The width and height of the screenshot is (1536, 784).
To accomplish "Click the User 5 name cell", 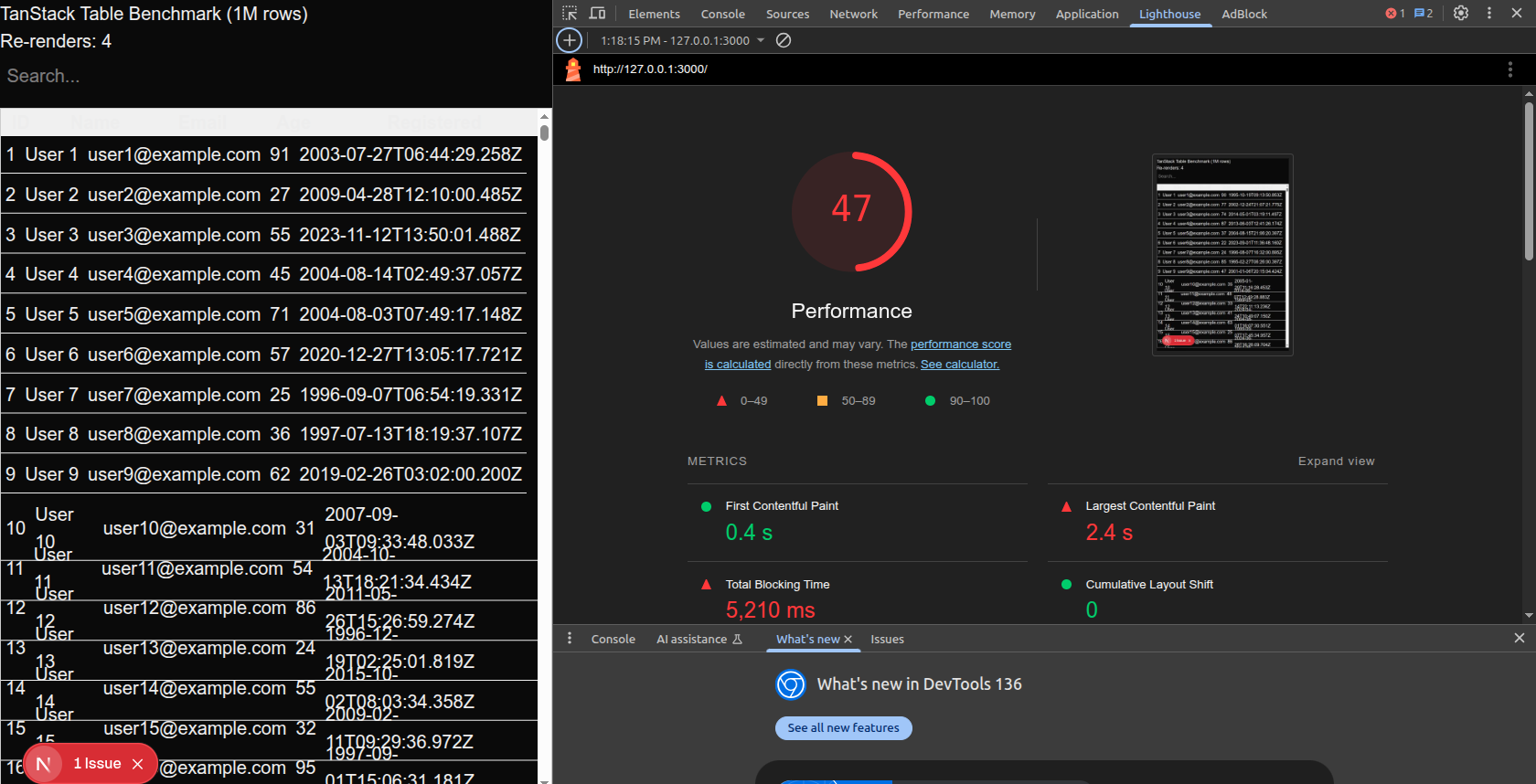I will tap(51, 315).
